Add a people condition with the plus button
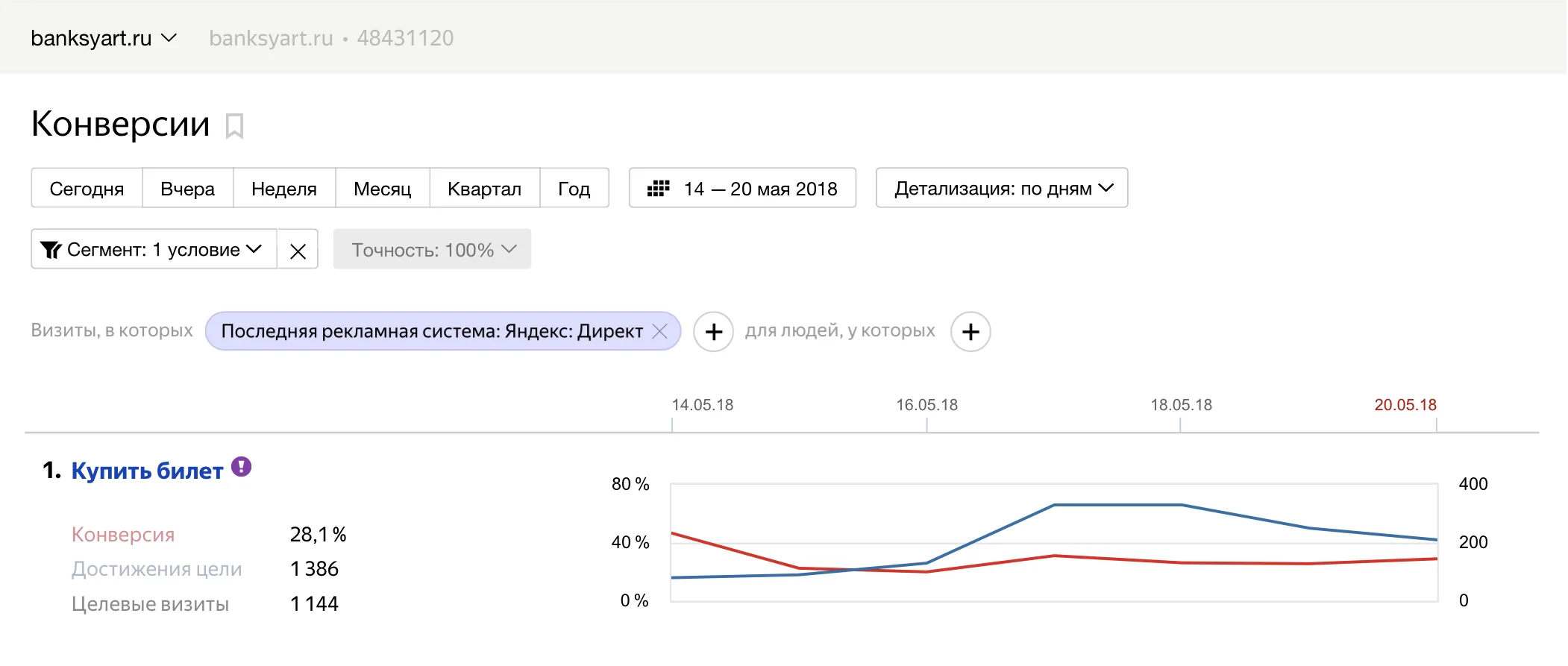The height and width of the screenshot is (666, 1568). tap(970, 331)
